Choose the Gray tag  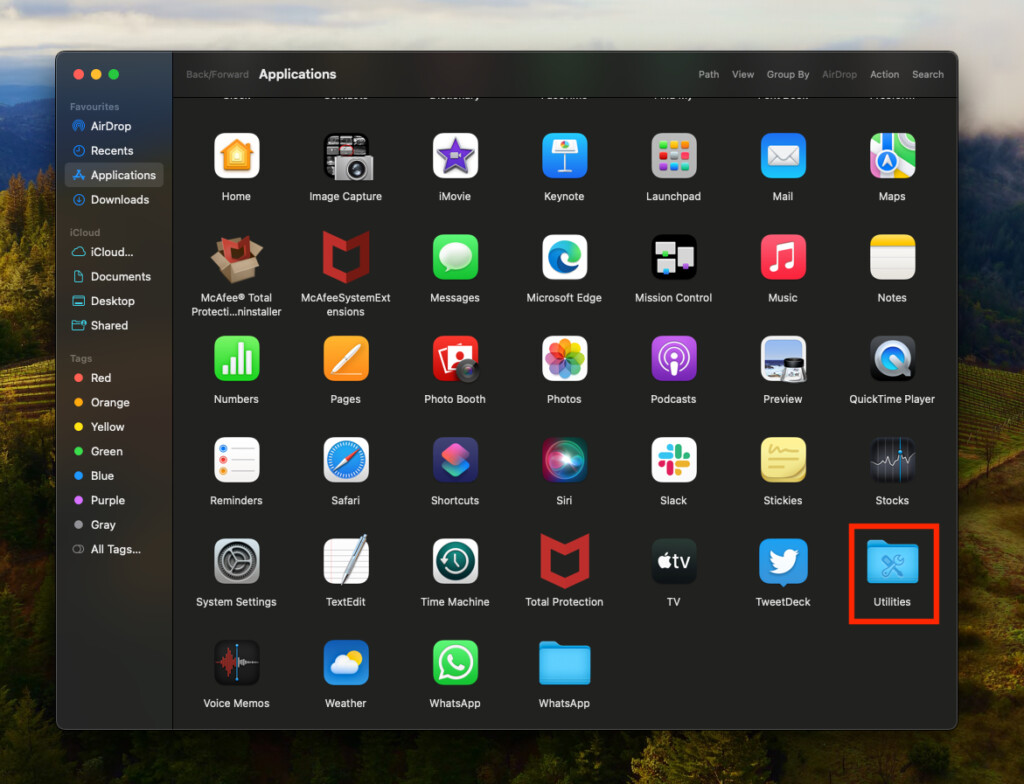(x=114, y=525)
